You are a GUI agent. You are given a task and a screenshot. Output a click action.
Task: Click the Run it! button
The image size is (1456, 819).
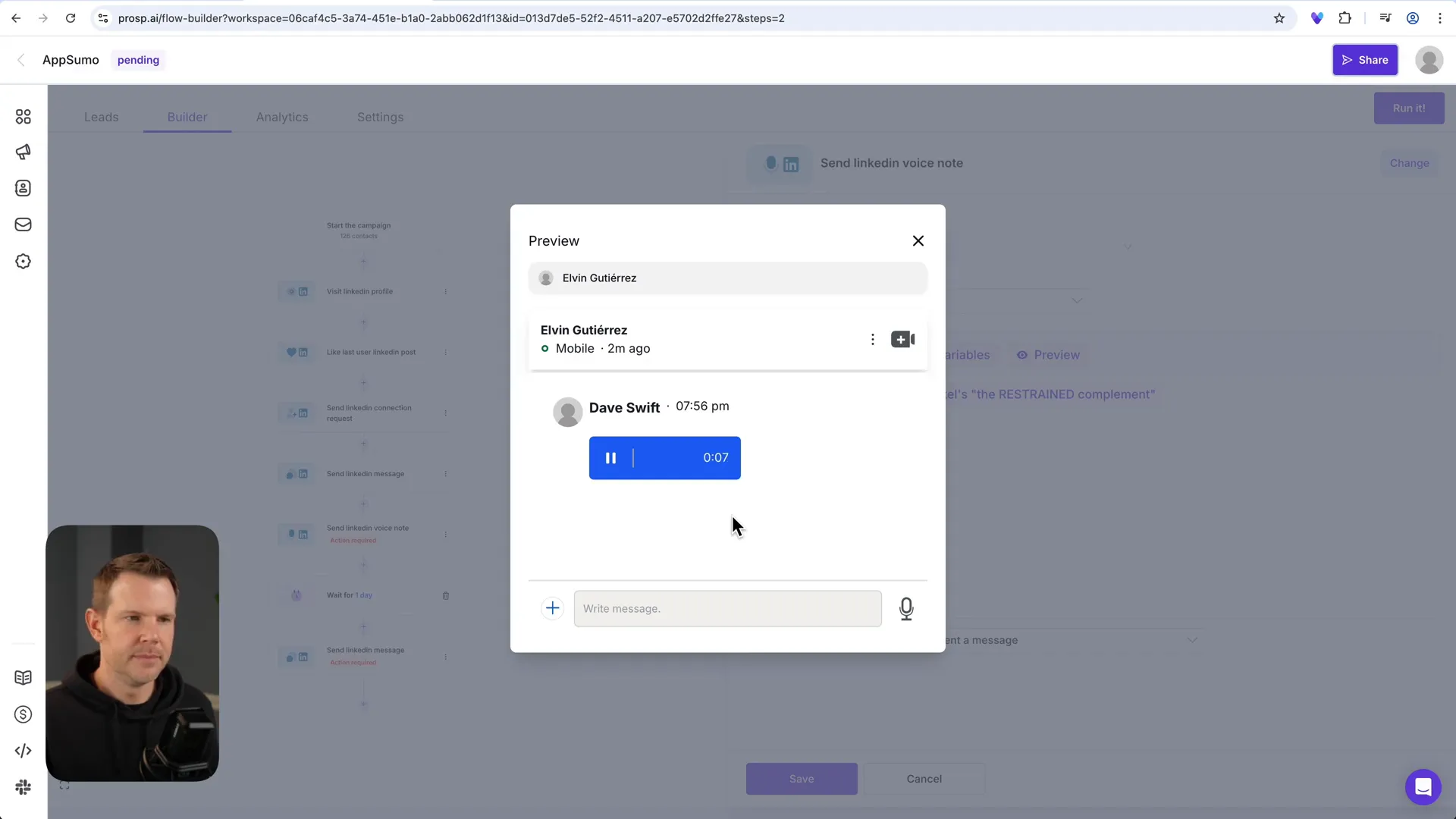tap(1408, 108)
